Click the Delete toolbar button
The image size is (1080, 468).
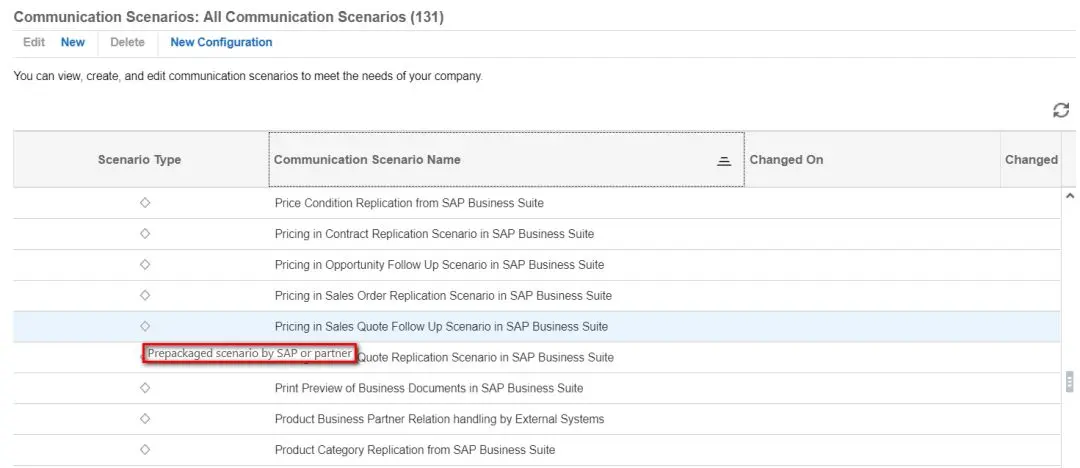[x=127, y=42]
